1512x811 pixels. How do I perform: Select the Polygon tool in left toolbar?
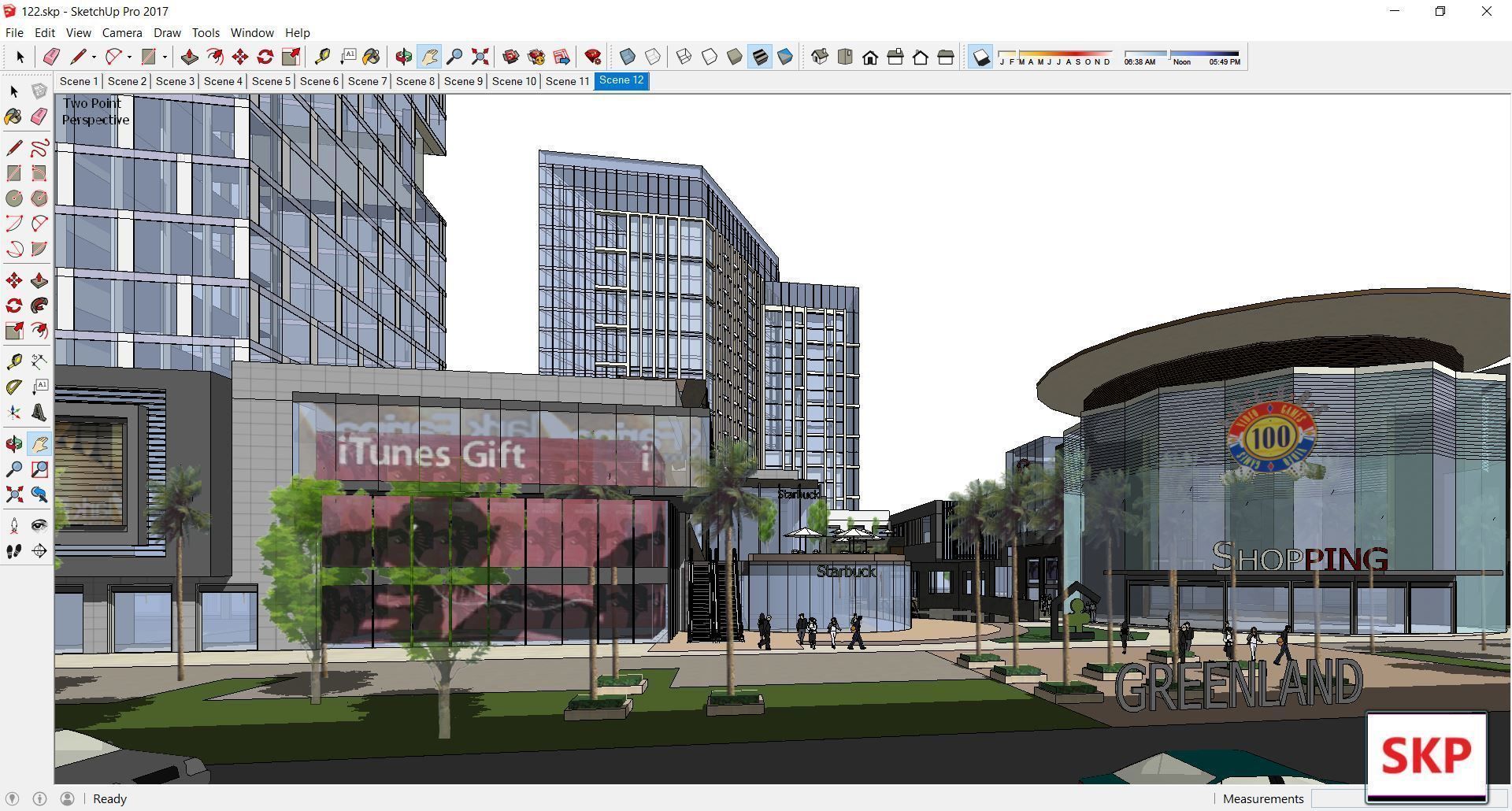[39, 198]
